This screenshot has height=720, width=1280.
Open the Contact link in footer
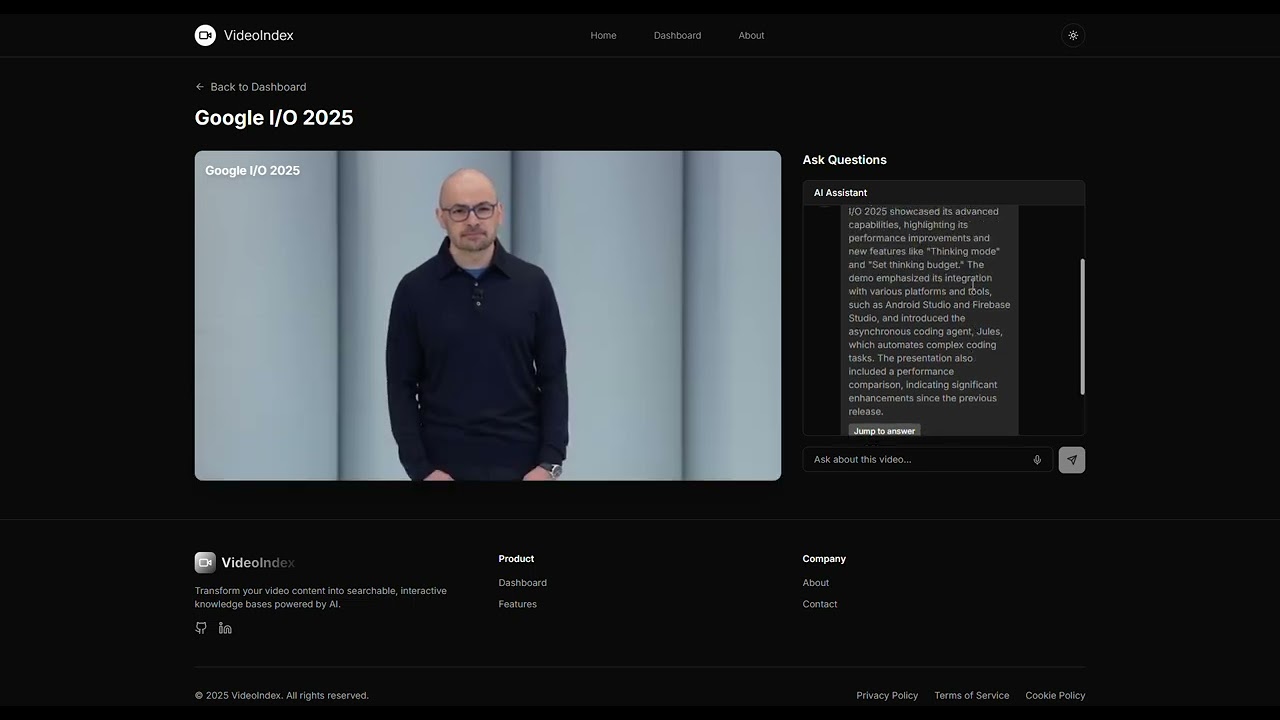(x=820, y=604)
